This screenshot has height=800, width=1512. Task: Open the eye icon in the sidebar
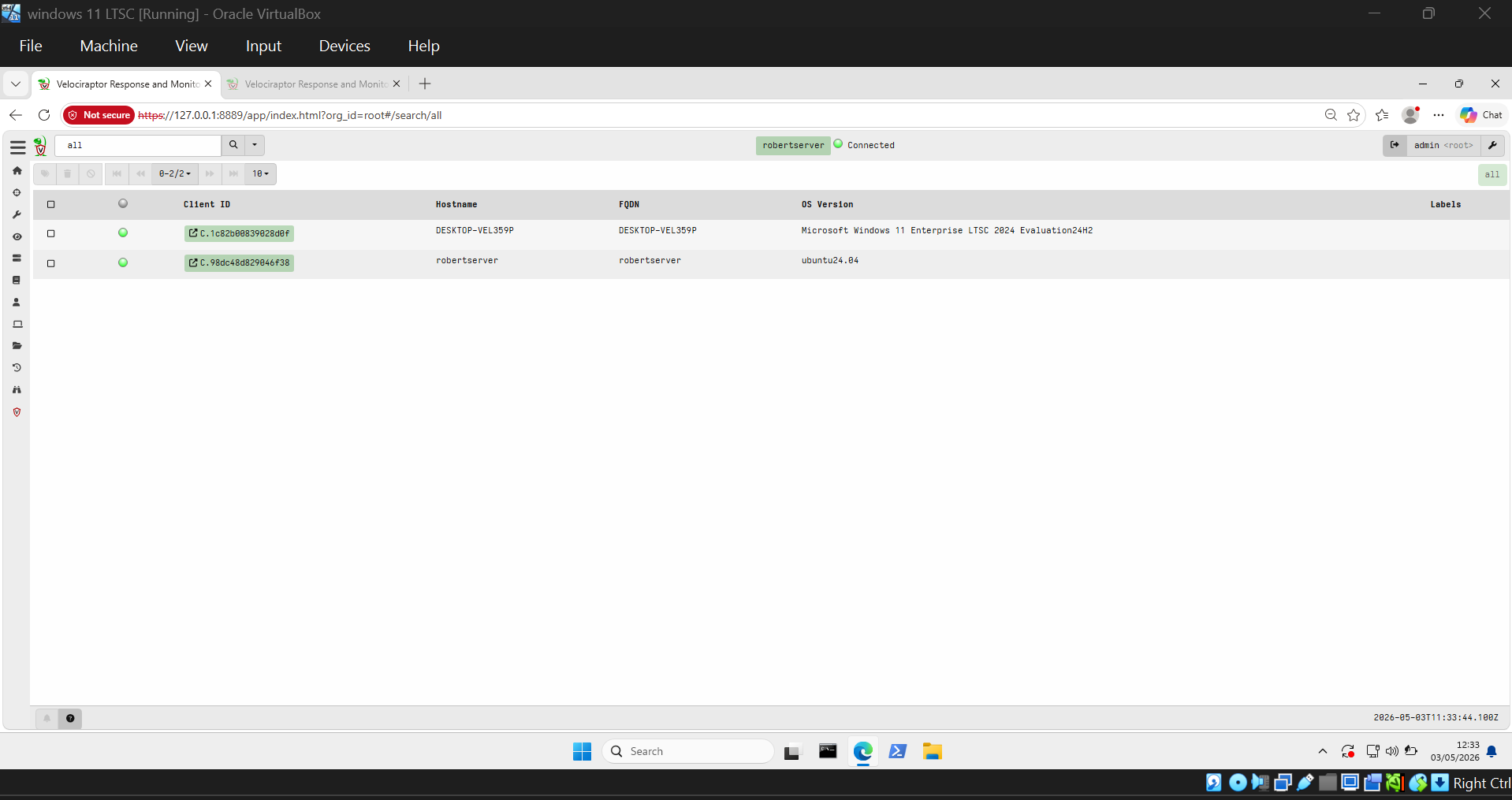pyautogui.click(x=17, y=236)
